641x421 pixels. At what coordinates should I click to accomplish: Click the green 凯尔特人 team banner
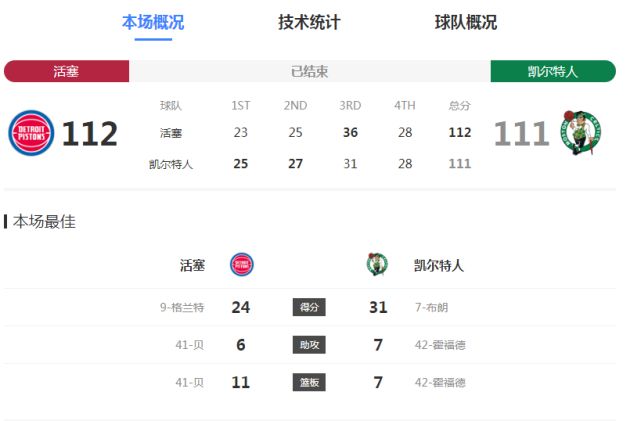point(553,71)
